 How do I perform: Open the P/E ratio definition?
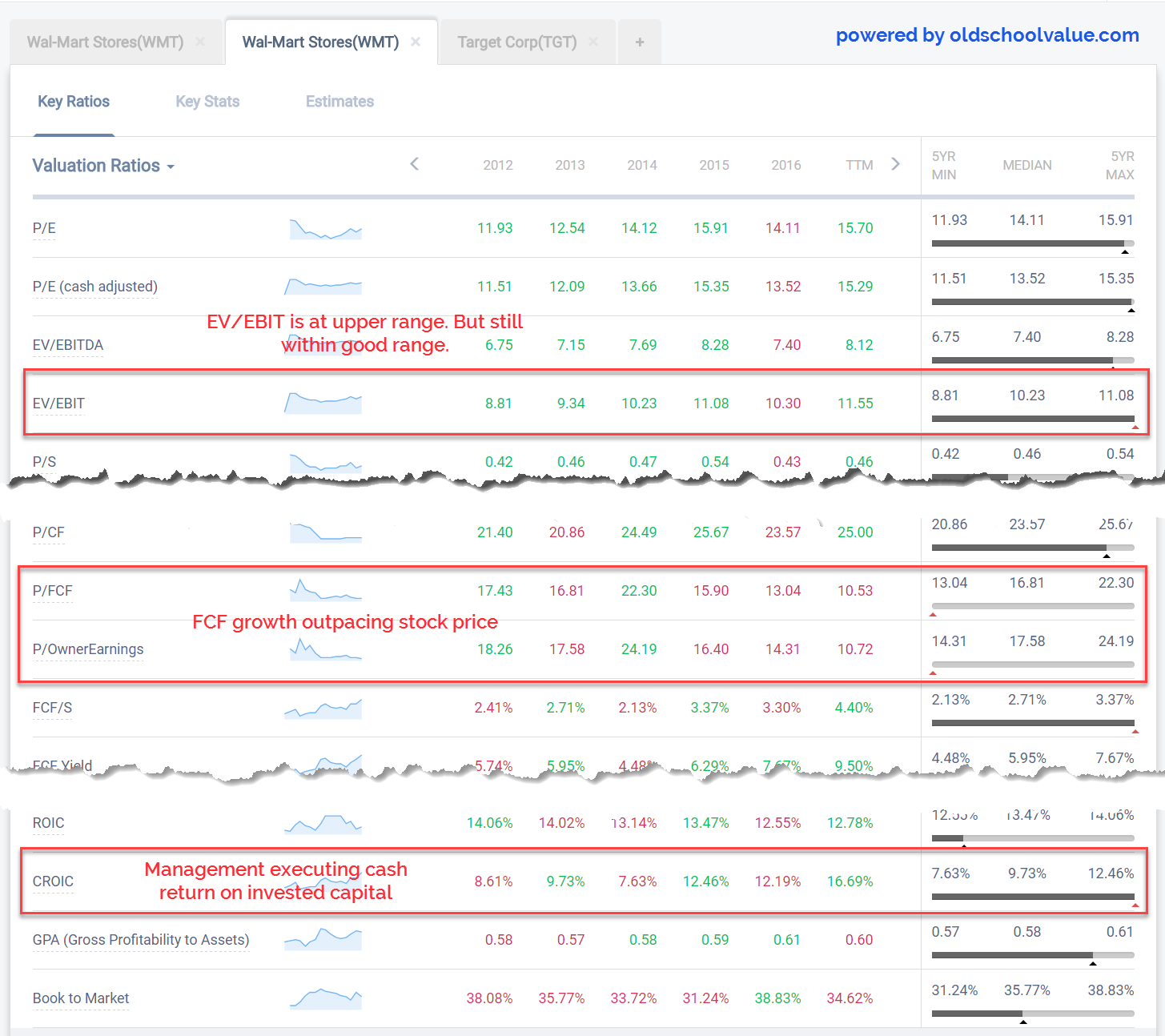(x=44, y=228)
